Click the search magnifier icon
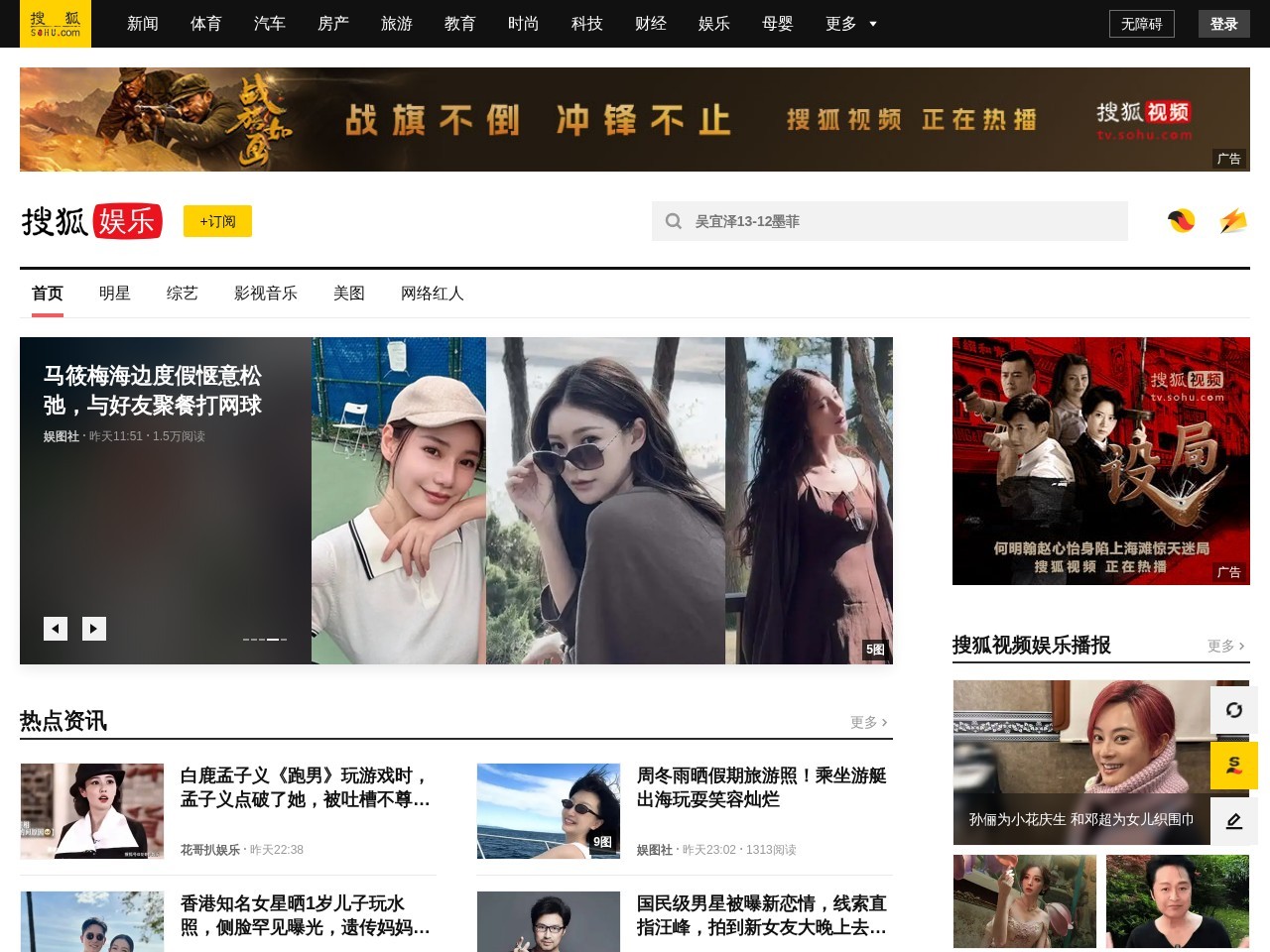Screen dimensions: 1270x952 point(674,221)
